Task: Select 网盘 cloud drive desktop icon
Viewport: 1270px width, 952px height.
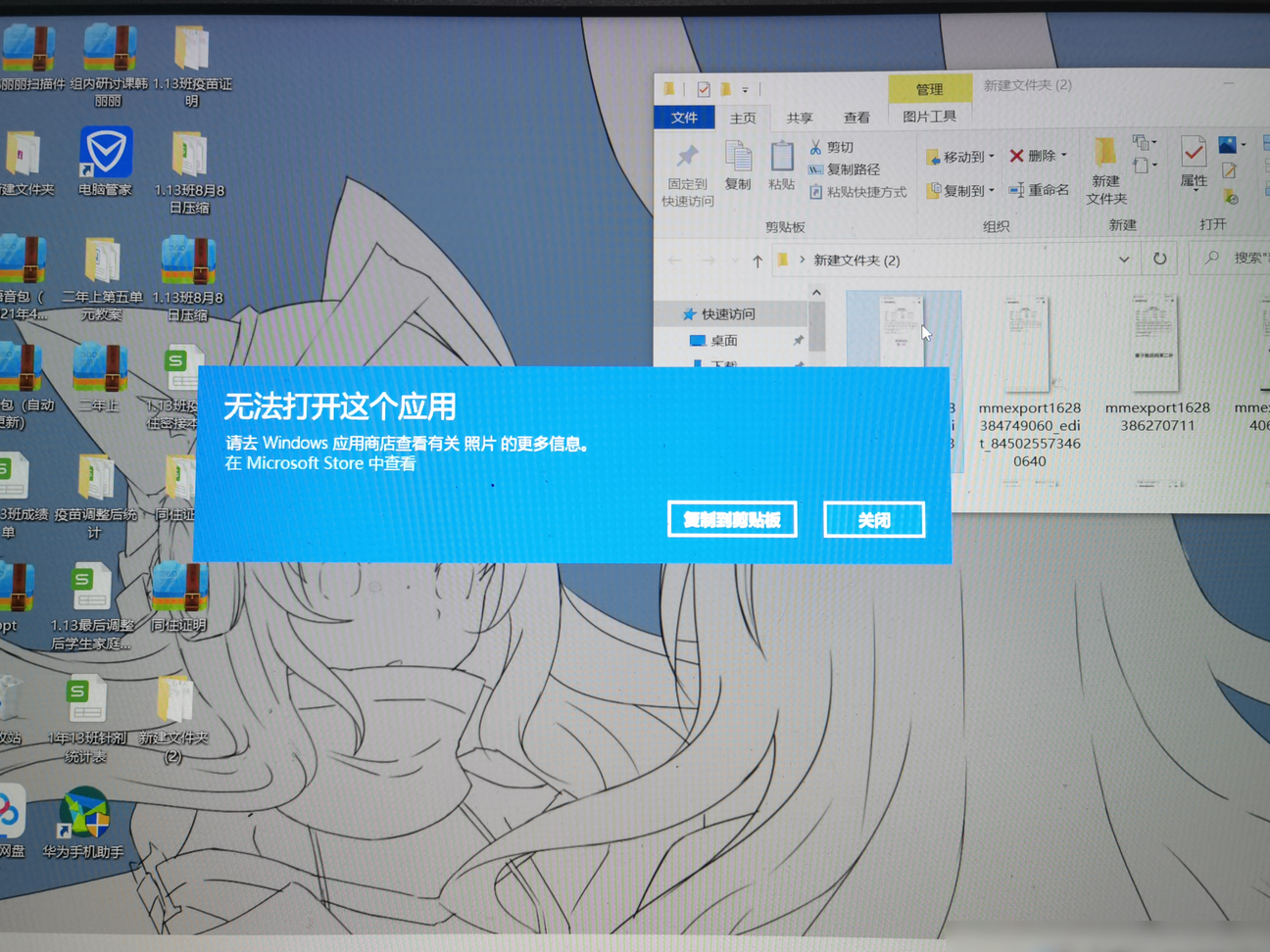Action: coord(12,823)
